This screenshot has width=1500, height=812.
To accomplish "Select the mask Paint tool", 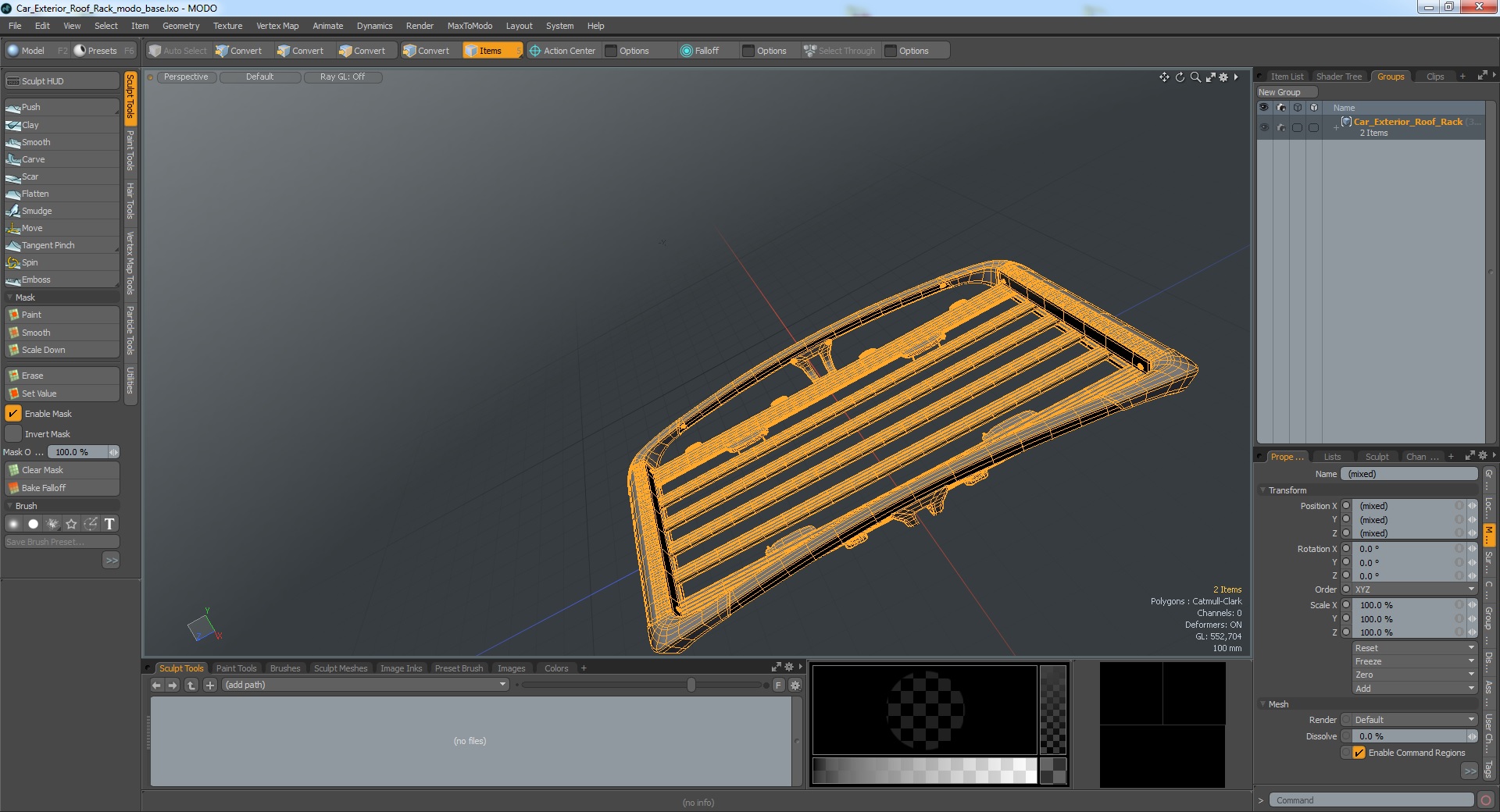I will [62, 315].
